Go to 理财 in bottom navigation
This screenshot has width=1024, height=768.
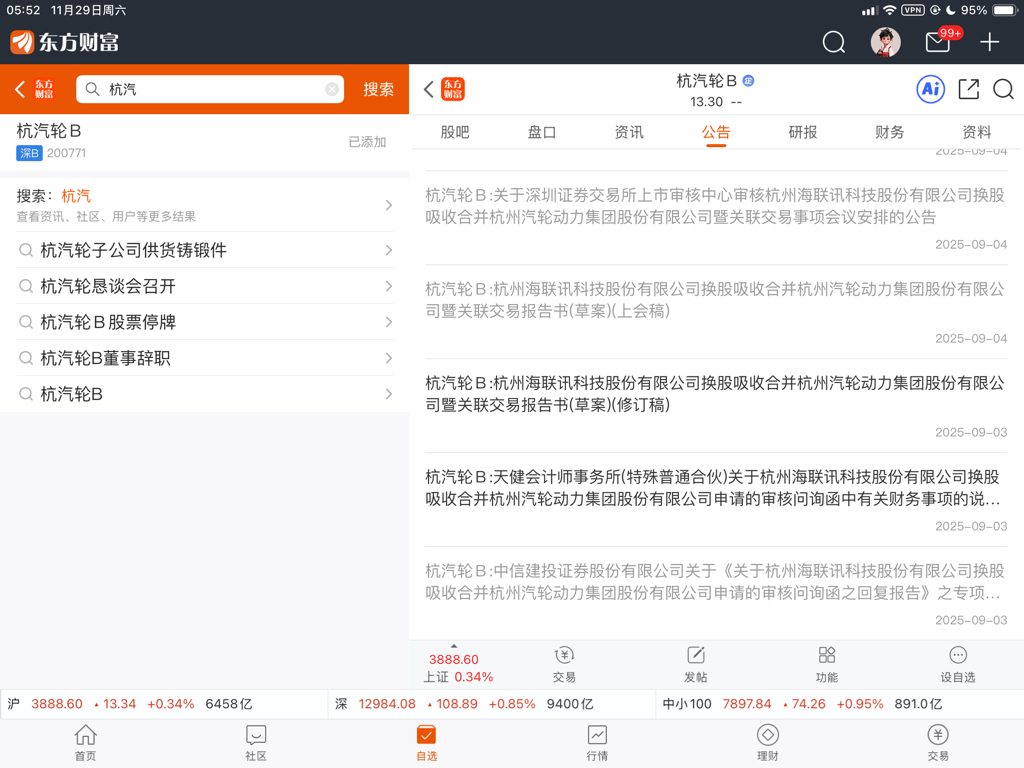pyautogui.click(x=767, y=743)
